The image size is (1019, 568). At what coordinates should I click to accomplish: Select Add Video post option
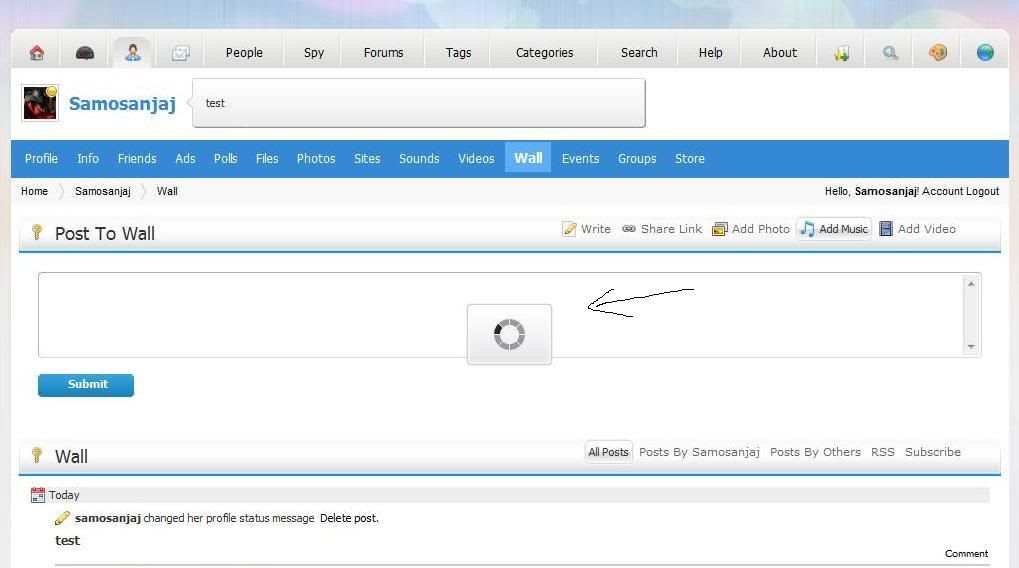(917, 229)
